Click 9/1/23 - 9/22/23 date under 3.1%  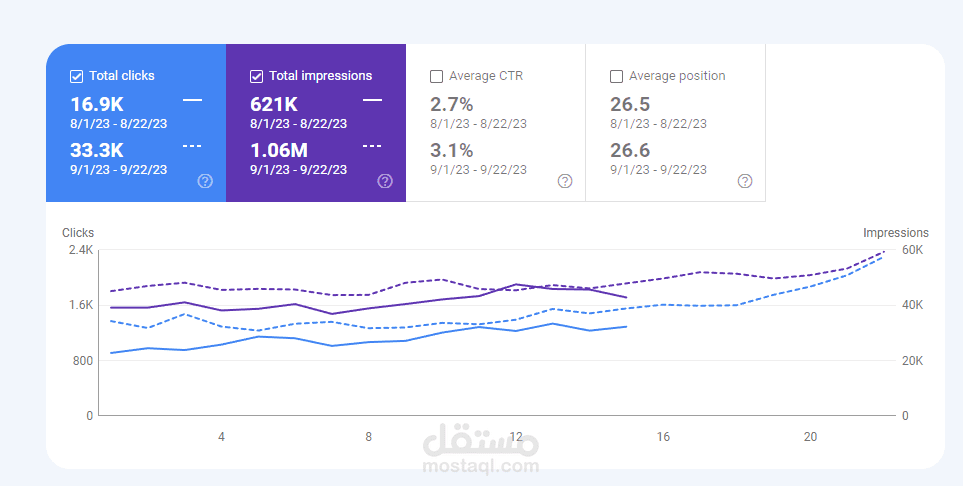tap(478, 170)
